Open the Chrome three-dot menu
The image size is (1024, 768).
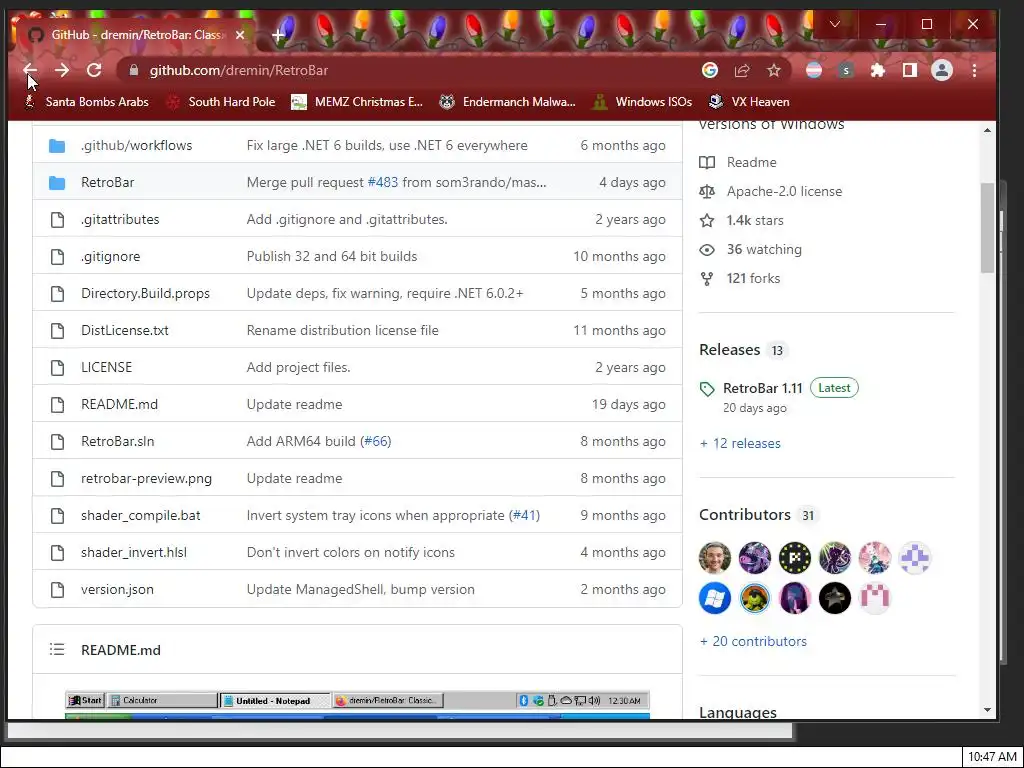(974, 71)
